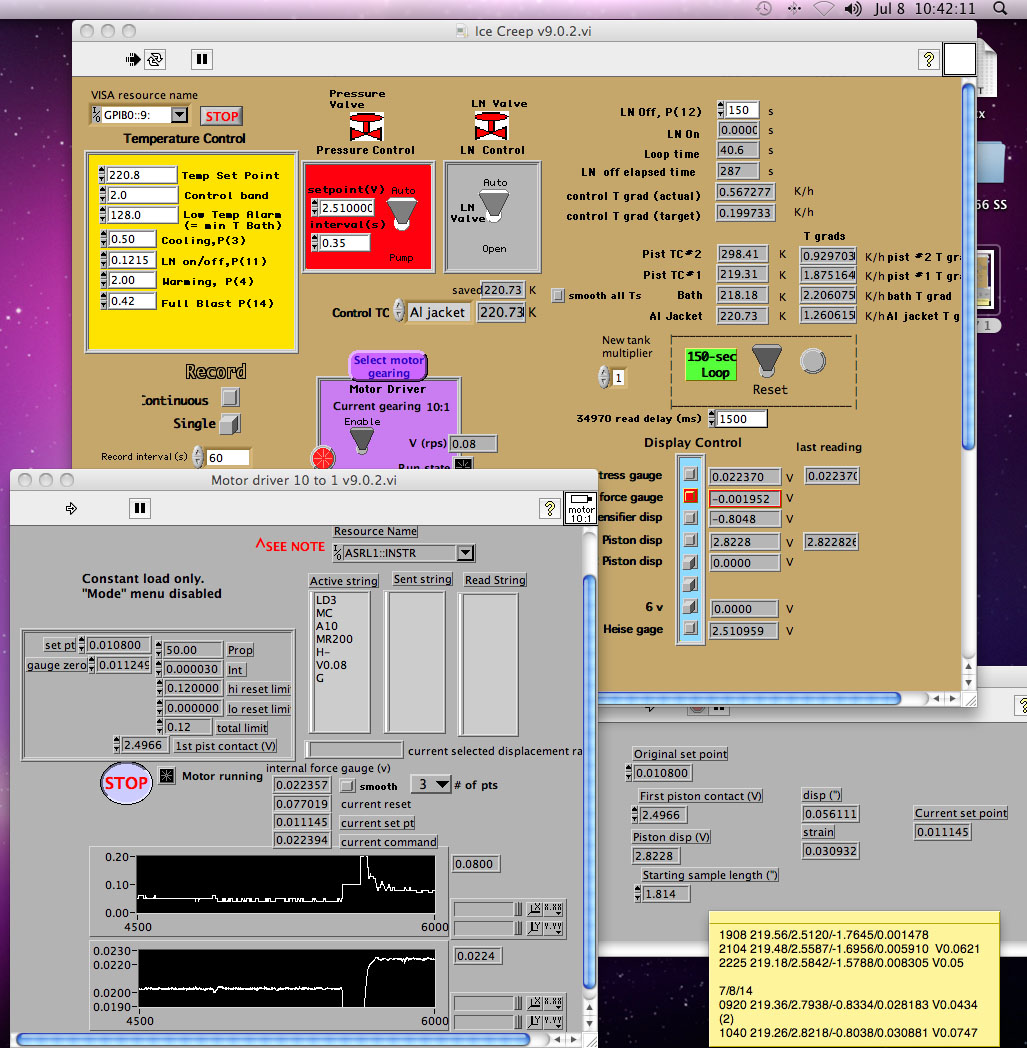
Task: Click the date and time in menu bar
Action: [937, 9]
